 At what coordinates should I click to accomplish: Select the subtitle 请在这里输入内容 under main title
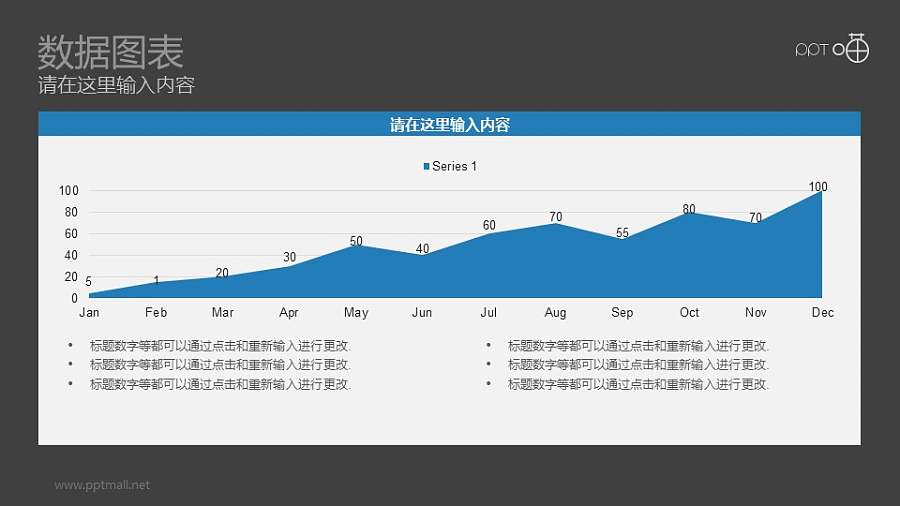[x=116, y=85]
